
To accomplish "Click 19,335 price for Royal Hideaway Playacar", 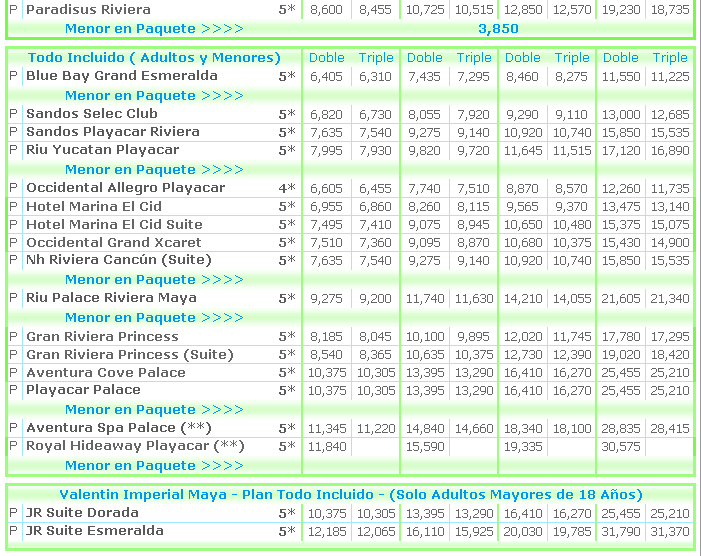I will (x=523, y=446).
